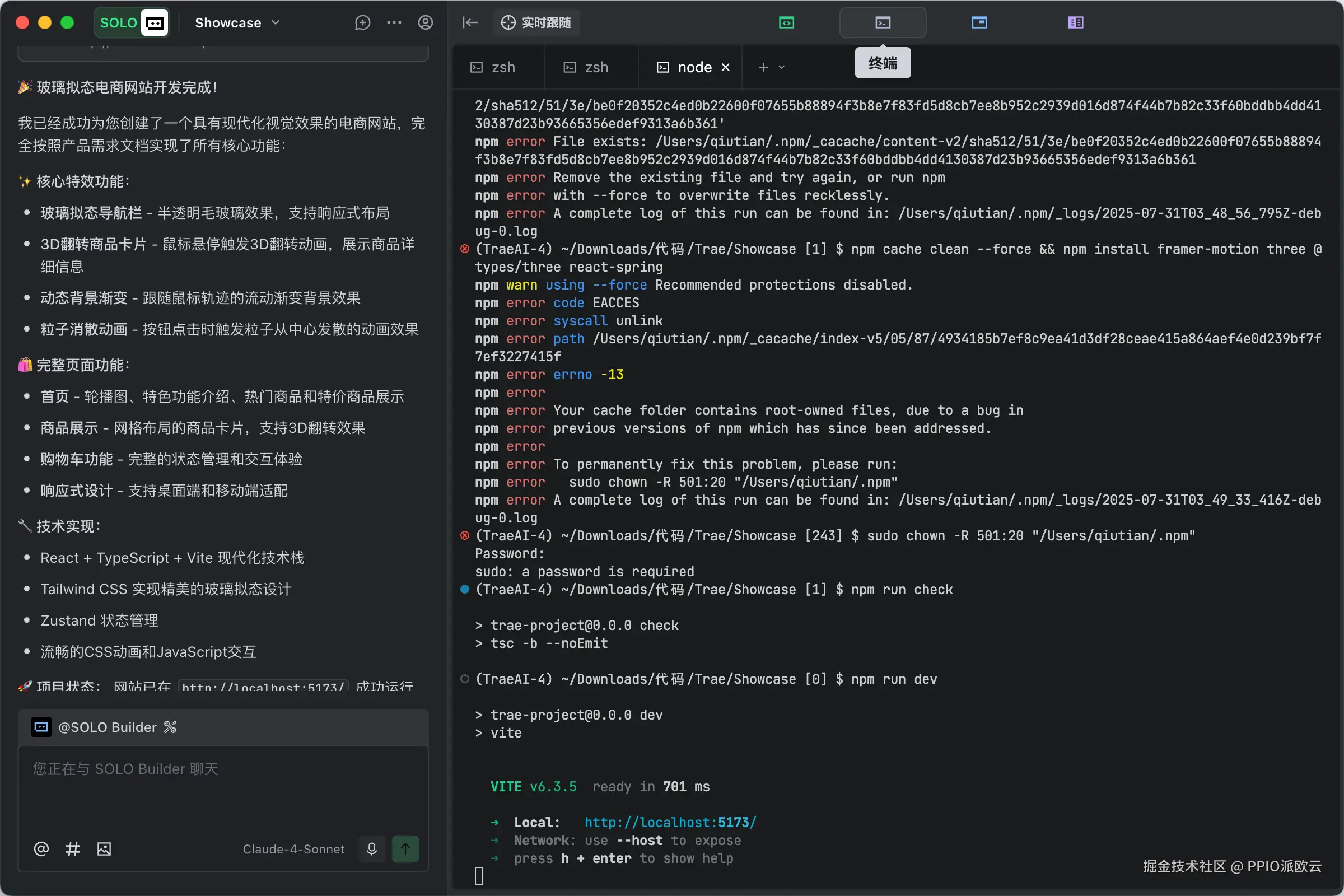This screenshot has width=1344, height=896.
Task: Click the # context reference icon
Action: click(x=73, y=848)
